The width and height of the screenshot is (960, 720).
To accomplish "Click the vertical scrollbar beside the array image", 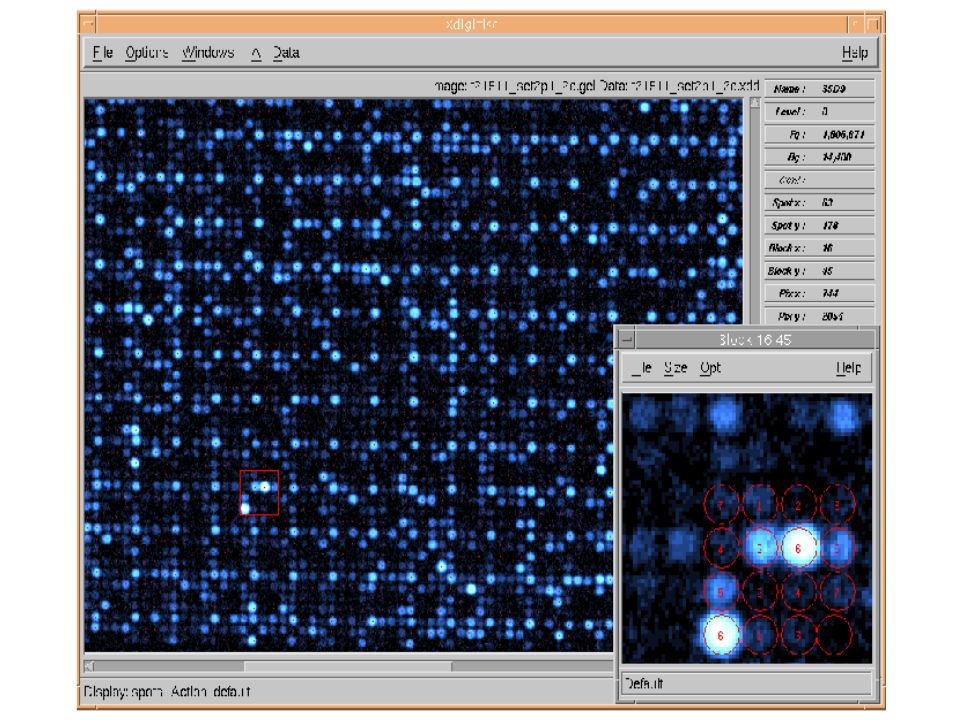I will pos(754,211).
